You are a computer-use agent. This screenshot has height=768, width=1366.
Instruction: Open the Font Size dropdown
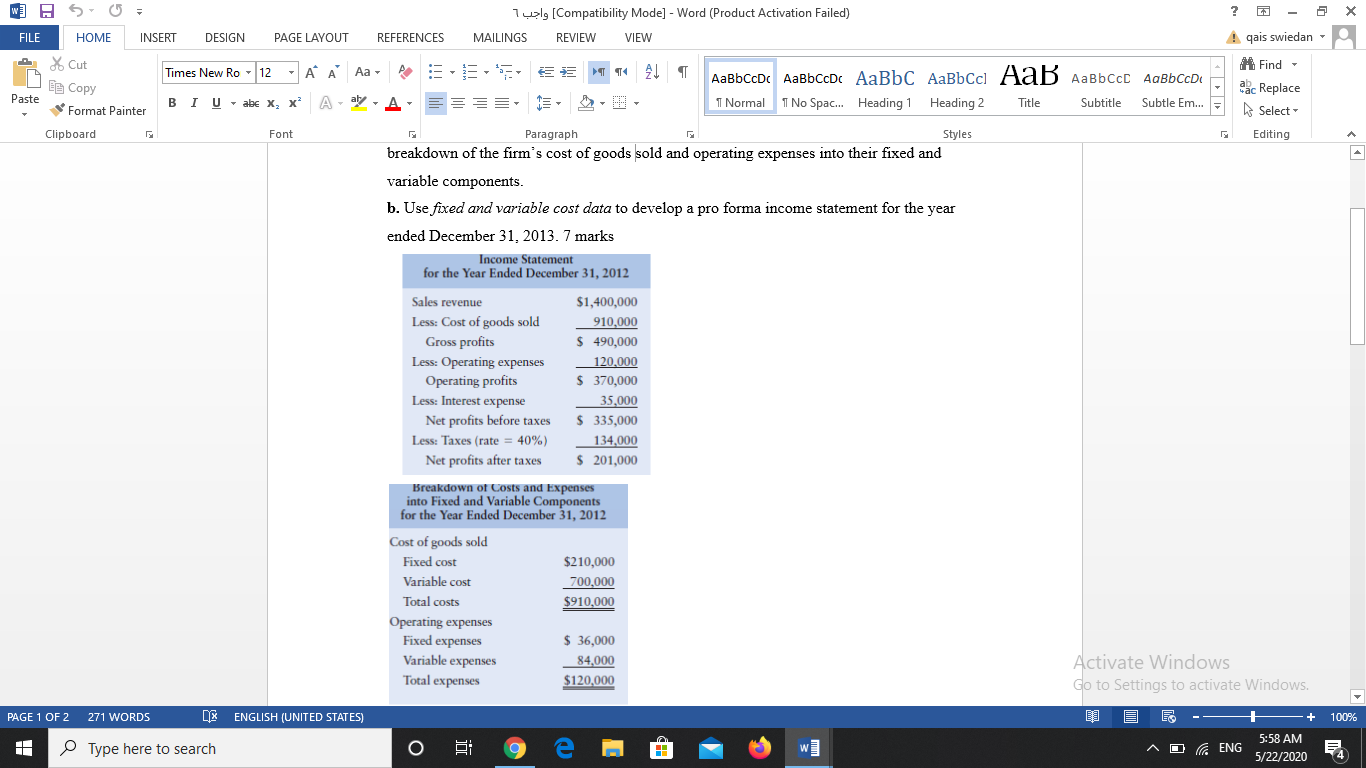291,72
